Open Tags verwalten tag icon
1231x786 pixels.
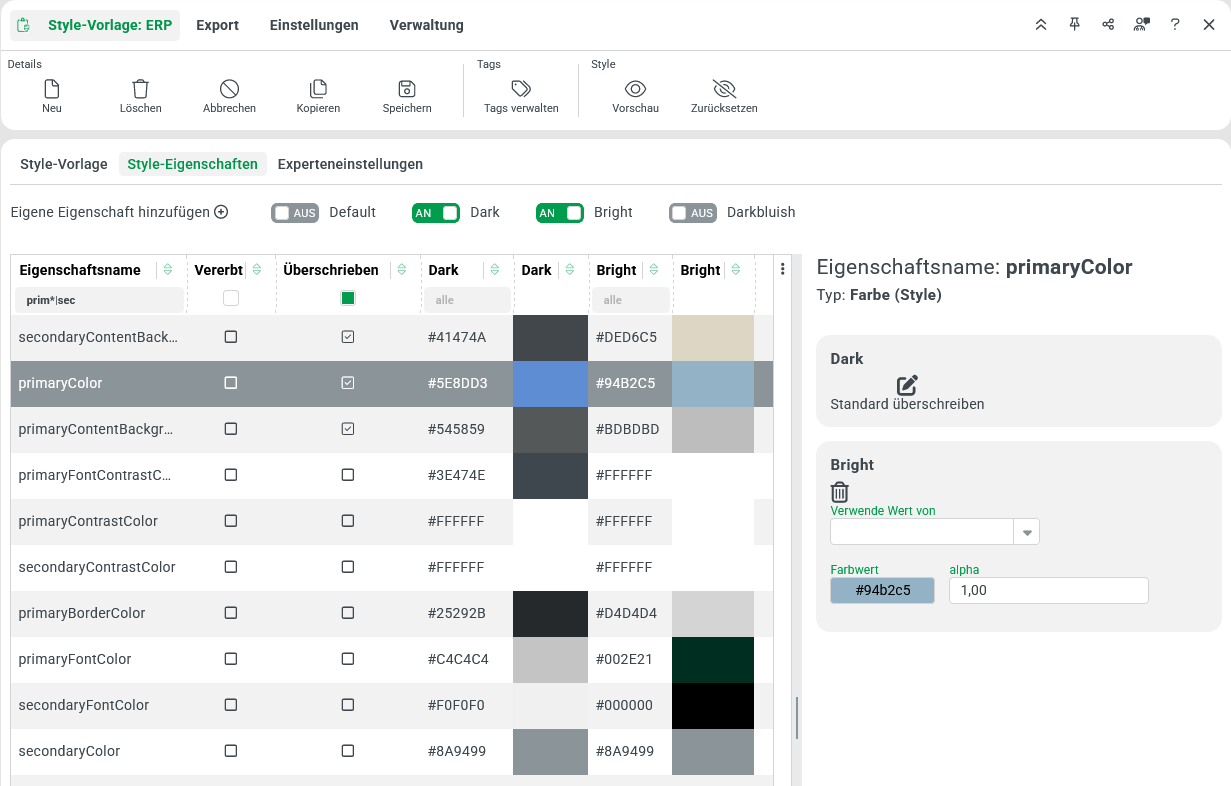[x=521, y=89]
